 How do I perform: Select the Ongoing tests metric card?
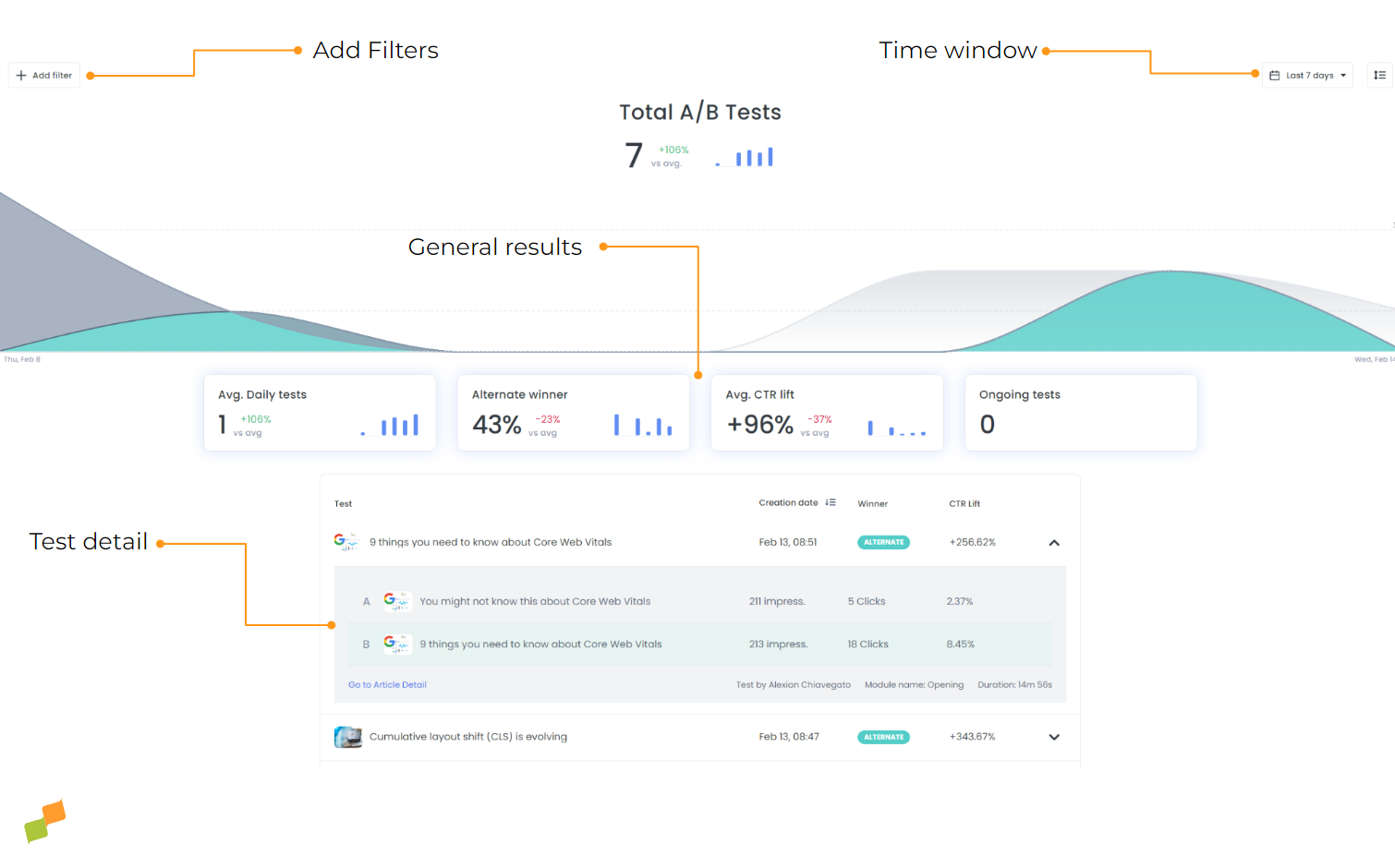click(x=1080, y=412)
